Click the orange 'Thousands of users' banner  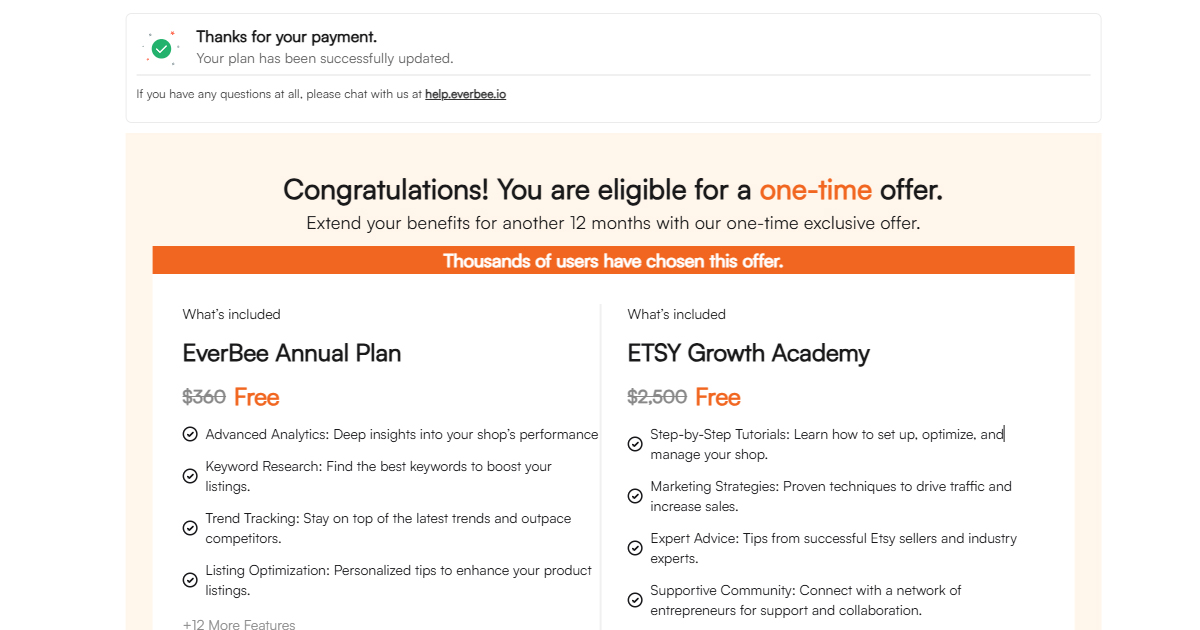click(613, 261)
